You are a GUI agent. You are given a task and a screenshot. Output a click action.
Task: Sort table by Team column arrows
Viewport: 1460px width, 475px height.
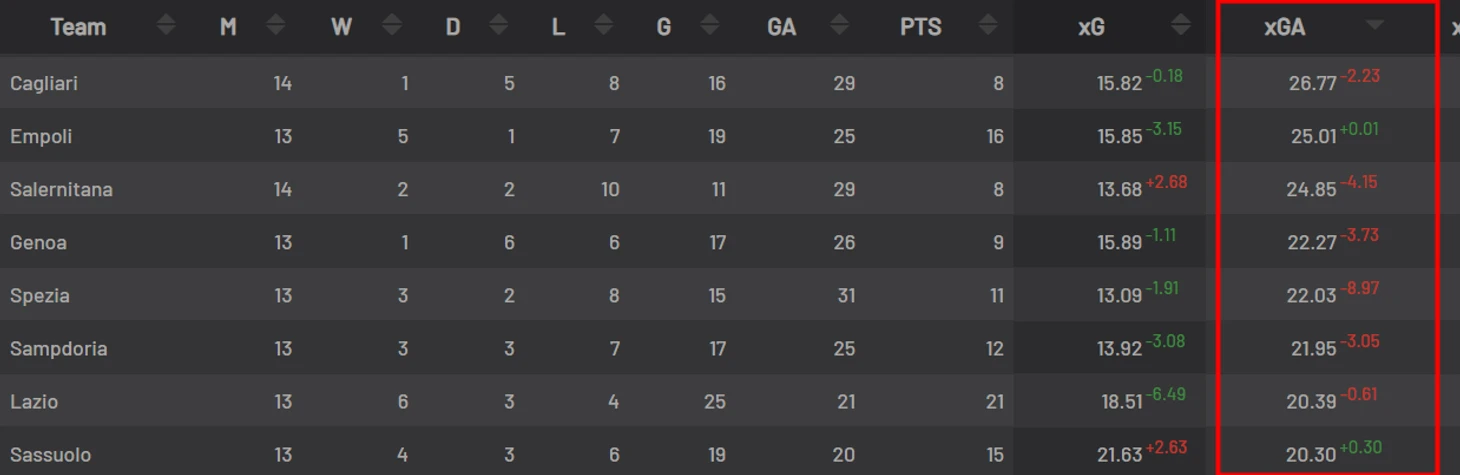(x=167, y=26)
